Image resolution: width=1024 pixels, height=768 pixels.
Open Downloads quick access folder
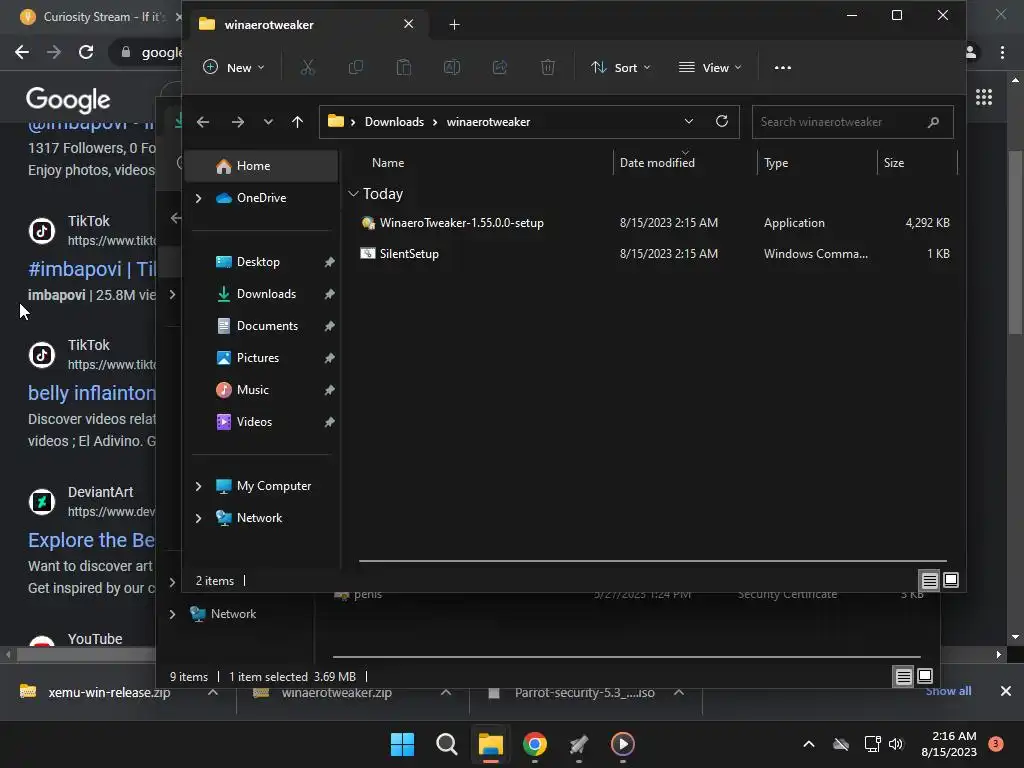pyautogui.click(x=266, y=294)
